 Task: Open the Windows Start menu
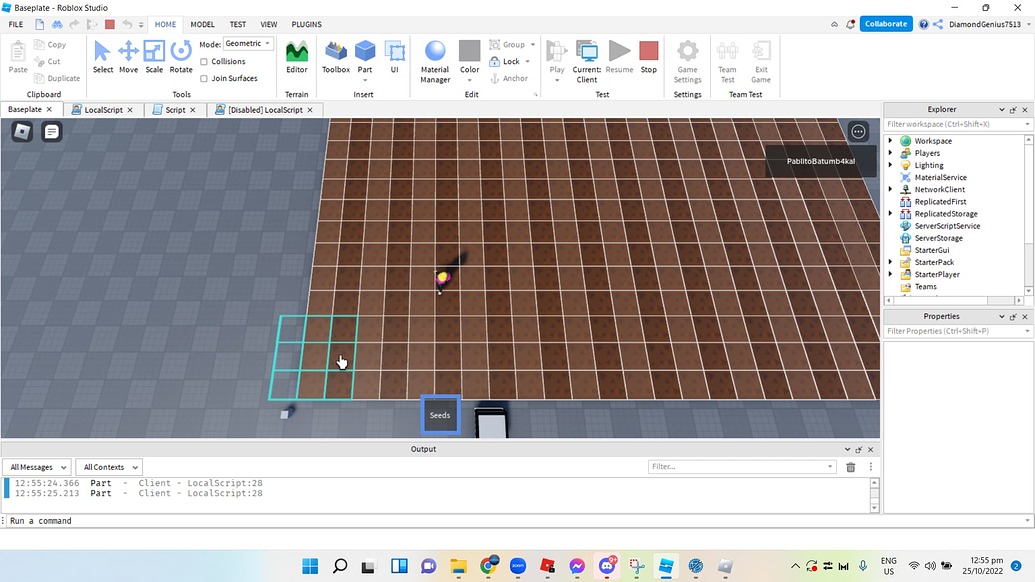point(310,566)
